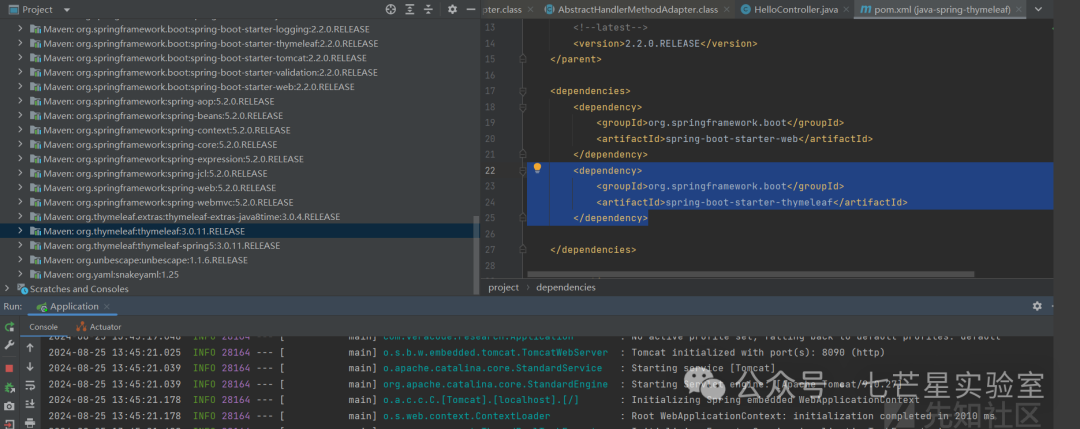1080x429 pixels.
Task: Click the Scratches and Consoles icon
Action: pyautogui.click(x=21, y=289)
